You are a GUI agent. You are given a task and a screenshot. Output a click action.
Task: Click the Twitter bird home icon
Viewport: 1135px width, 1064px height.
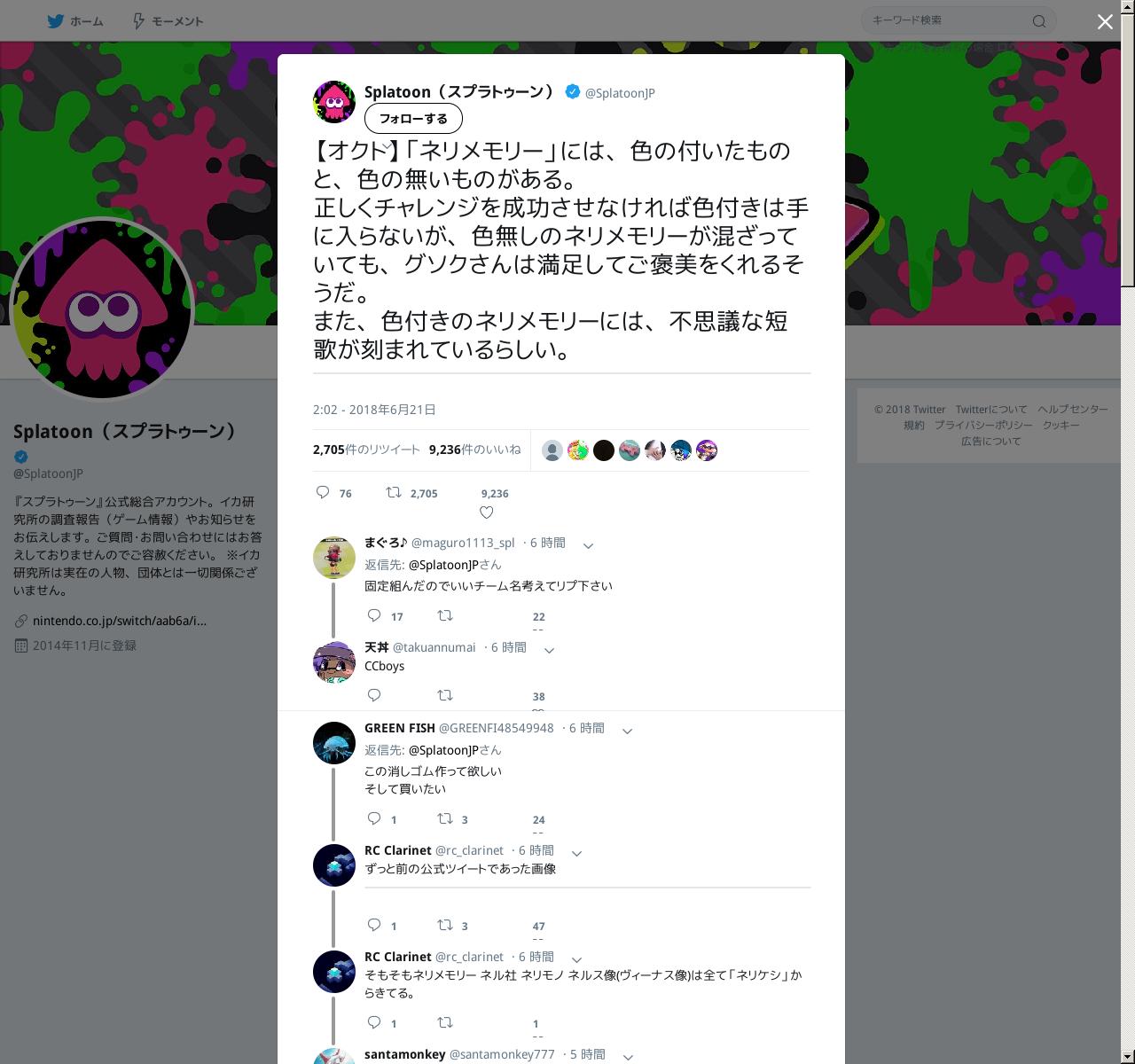click(x=56, y=20)
